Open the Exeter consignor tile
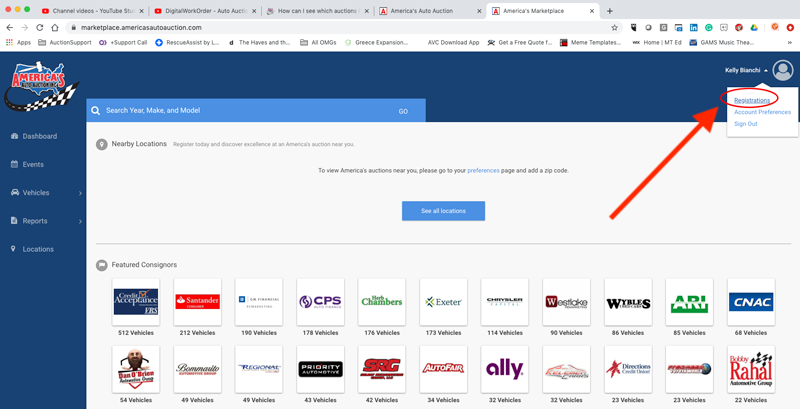Image resolution: width=800 pixels, height=409 pixels. pos(443,302)
